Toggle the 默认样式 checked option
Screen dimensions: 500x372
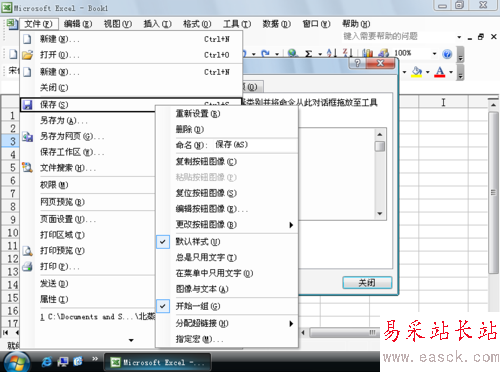click(227, 242)
